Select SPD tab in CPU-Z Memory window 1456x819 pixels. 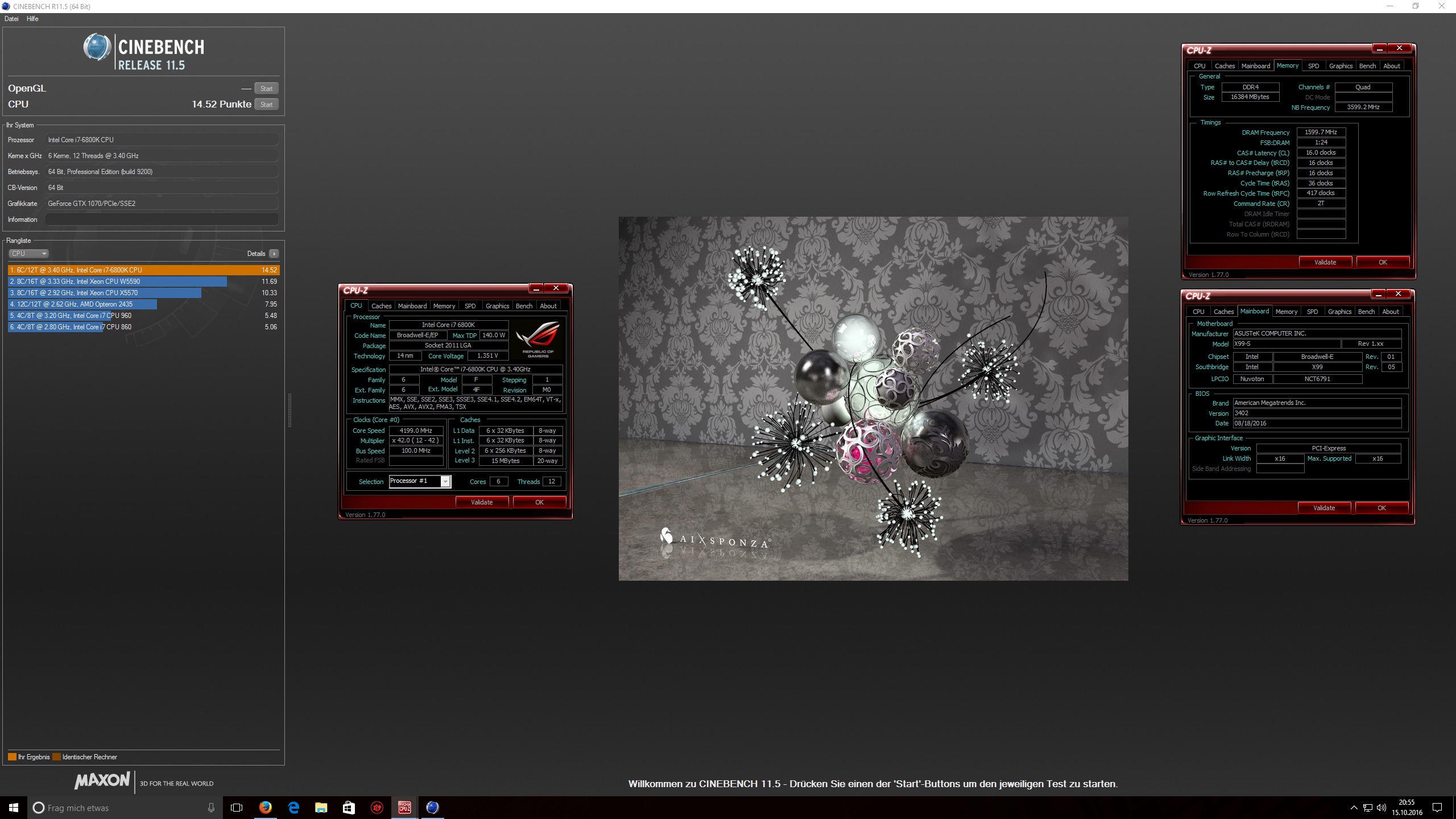[x=1314, y=66]
